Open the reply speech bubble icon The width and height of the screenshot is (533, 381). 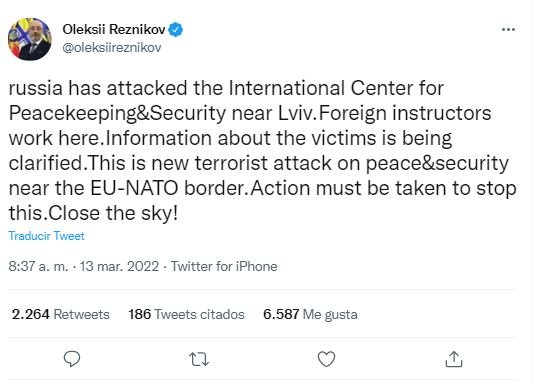72,359
